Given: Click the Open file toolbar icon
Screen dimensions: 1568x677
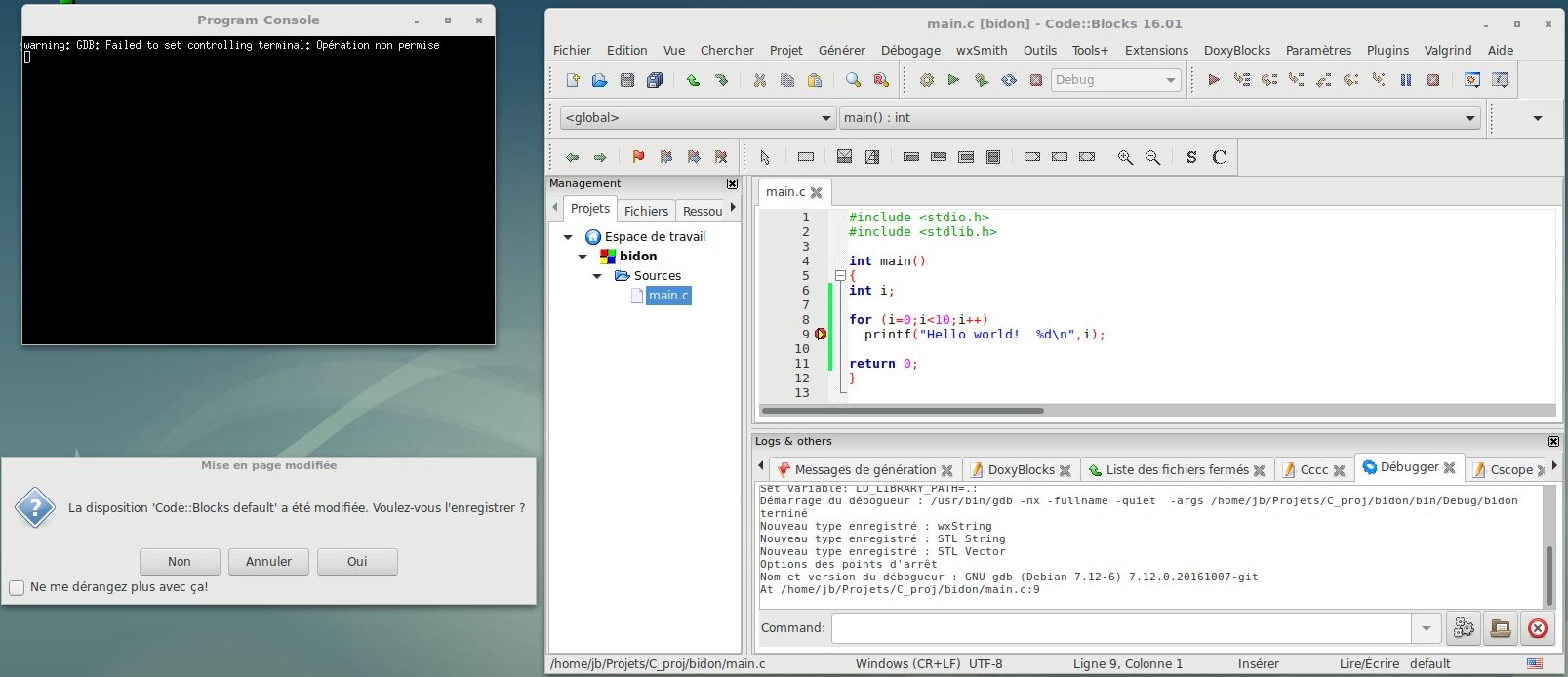Looking at the screenshot, I should click(x=600, y=80).
